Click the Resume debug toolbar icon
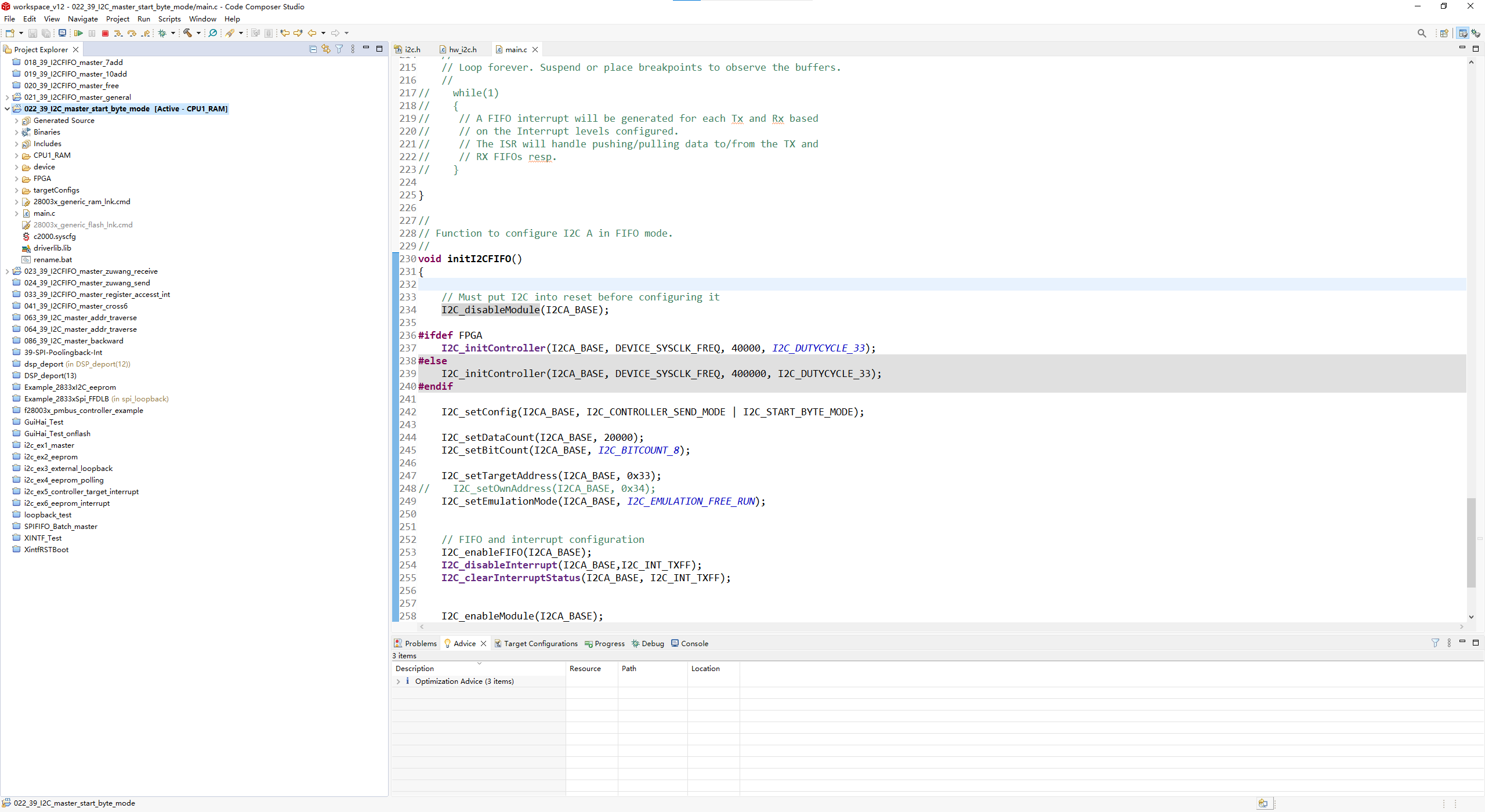 (x=78, y=33)
